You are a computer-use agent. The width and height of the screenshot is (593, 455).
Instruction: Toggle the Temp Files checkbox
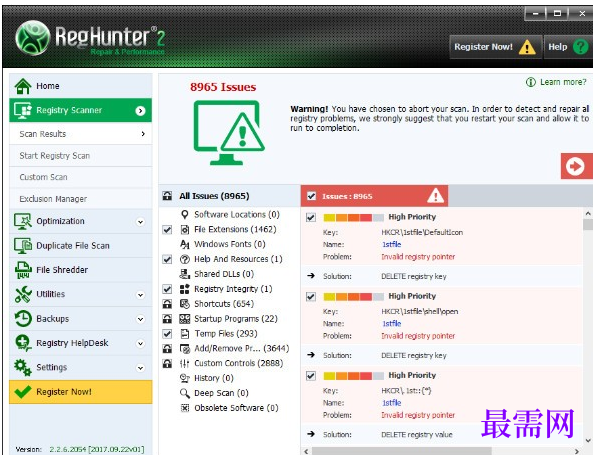[x=167, y=334]
